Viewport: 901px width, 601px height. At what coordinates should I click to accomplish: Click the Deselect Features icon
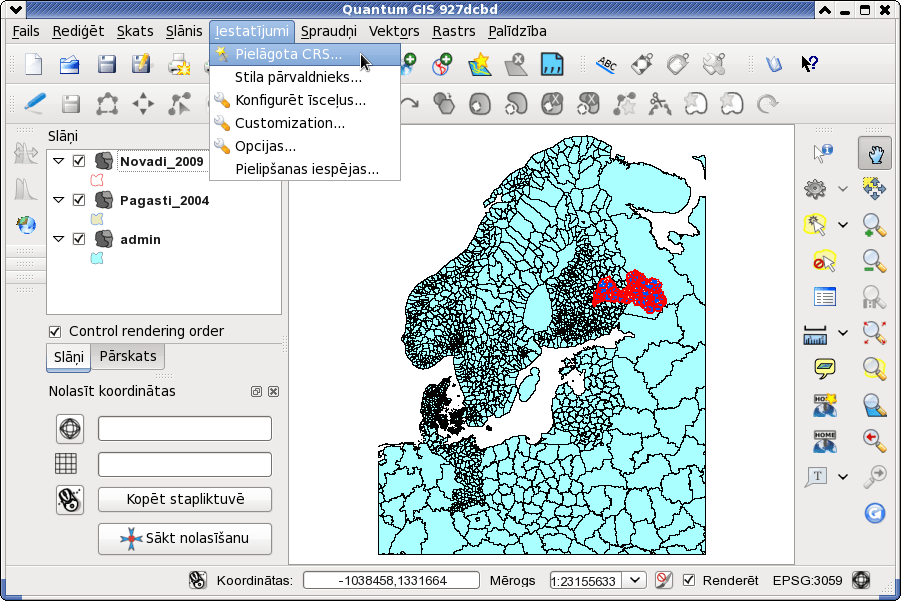(824, 261)
